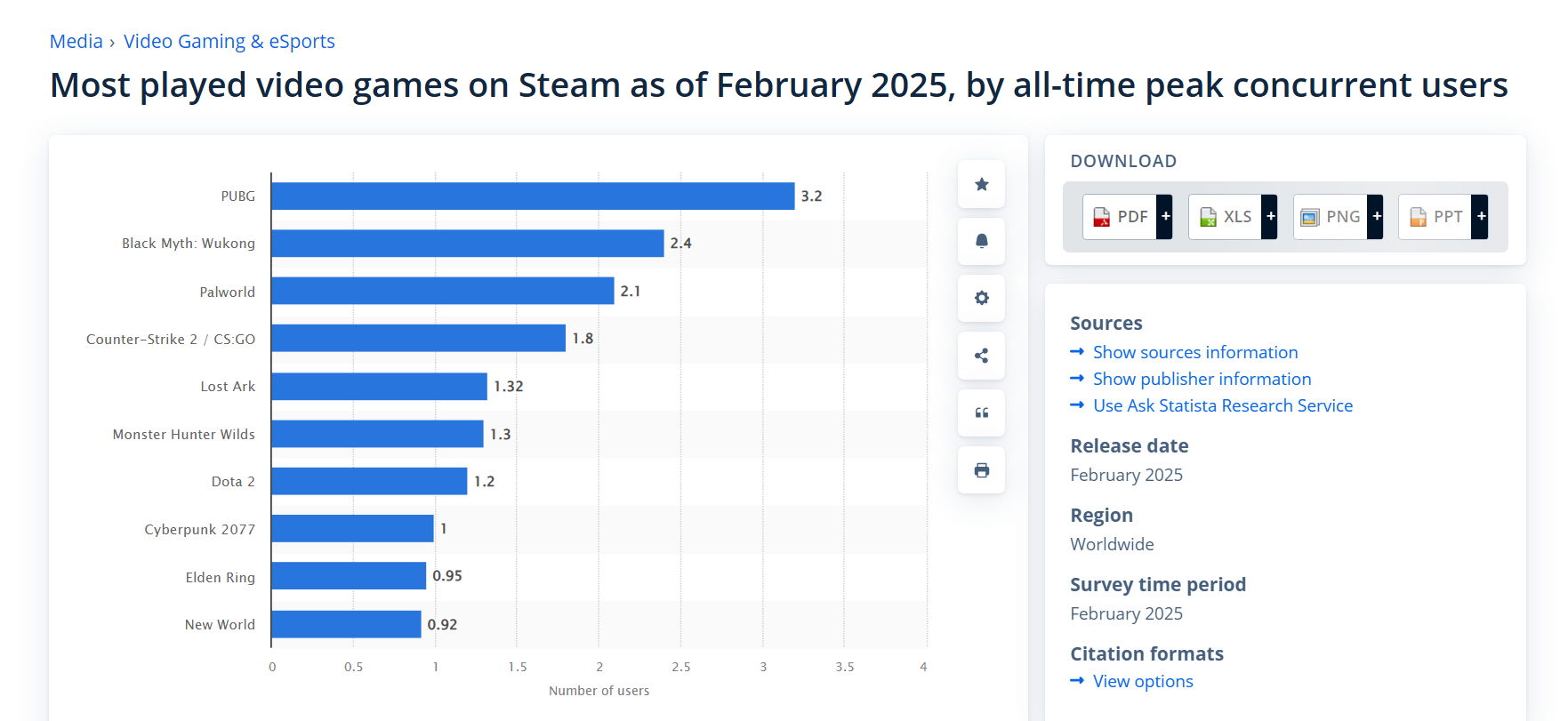Image resolution: width=1568 pixels, height=721 pixels.
Task: Click the New World label
Action: [220, 625]
